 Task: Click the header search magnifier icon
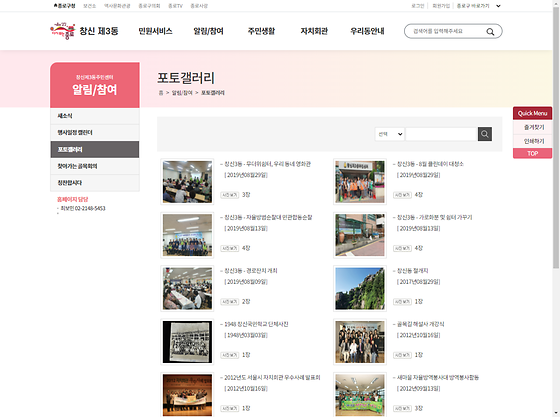click(x=490, y=32)
